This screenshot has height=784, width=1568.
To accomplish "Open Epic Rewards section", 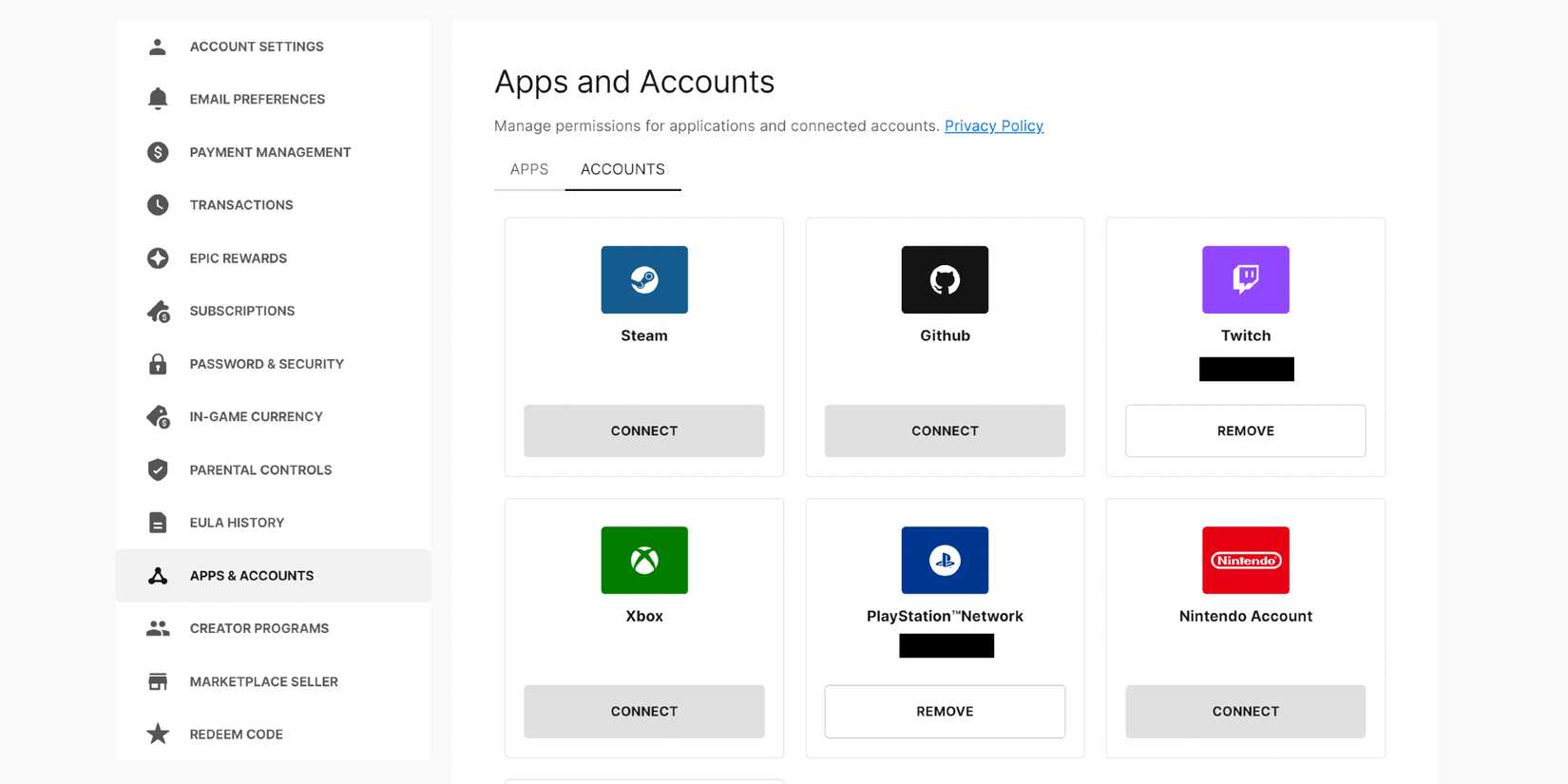I will pyautogui.click(x=273, y=258).
